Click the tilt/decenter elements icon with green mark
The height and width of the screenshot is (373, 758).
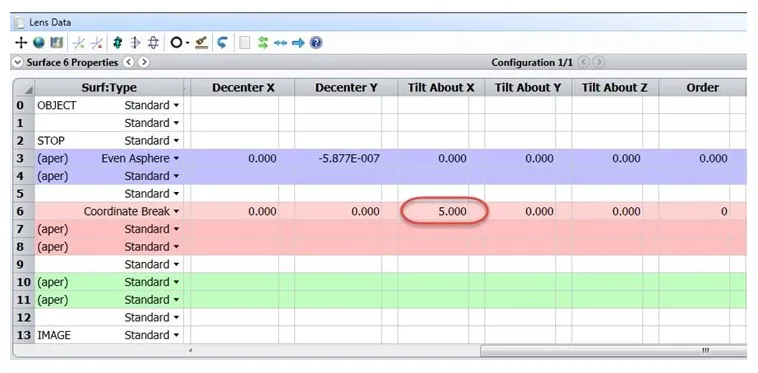(x=78, y=43)
